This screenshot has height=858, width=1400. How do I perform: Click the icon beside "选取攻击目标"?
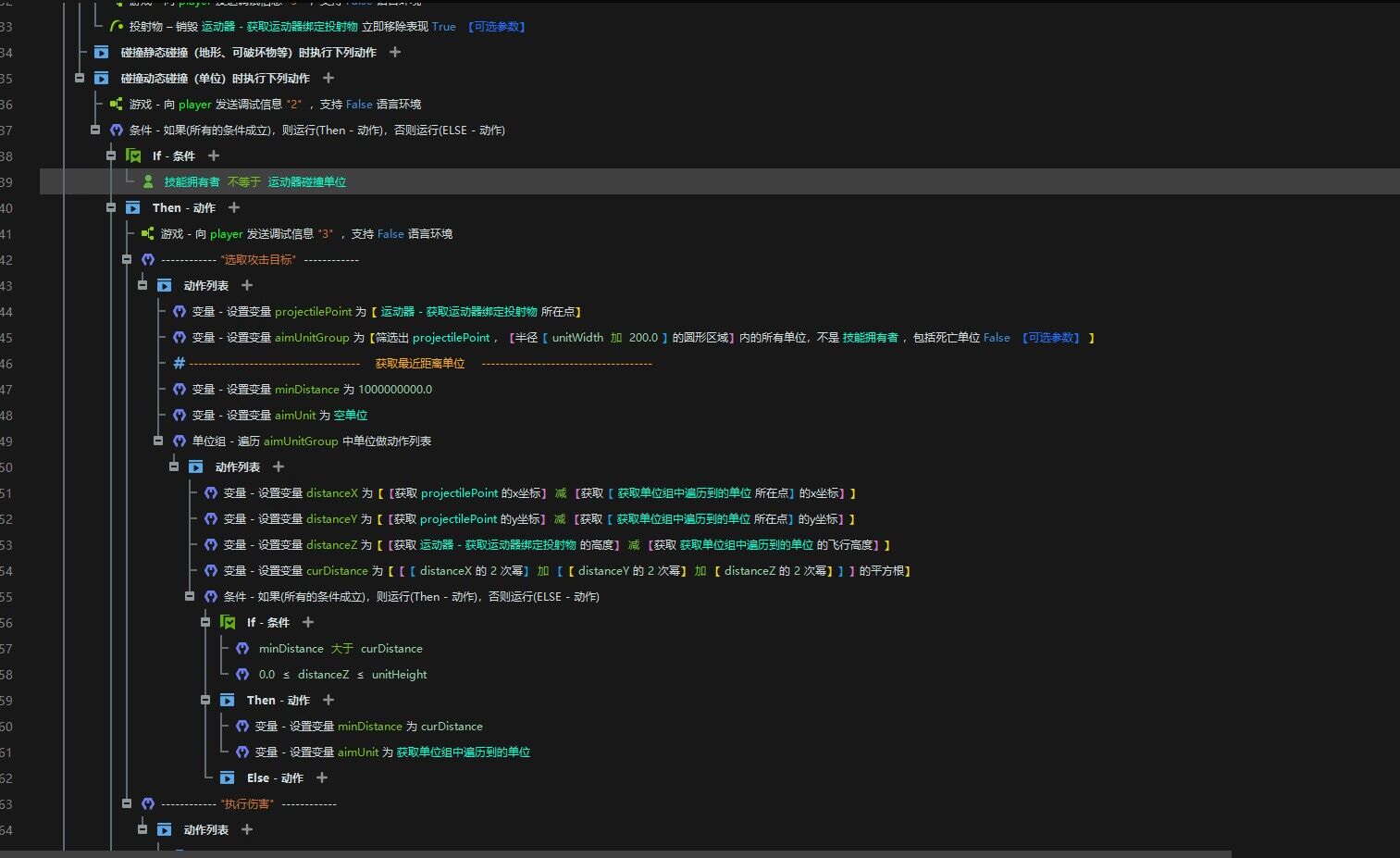coord(148,259)
